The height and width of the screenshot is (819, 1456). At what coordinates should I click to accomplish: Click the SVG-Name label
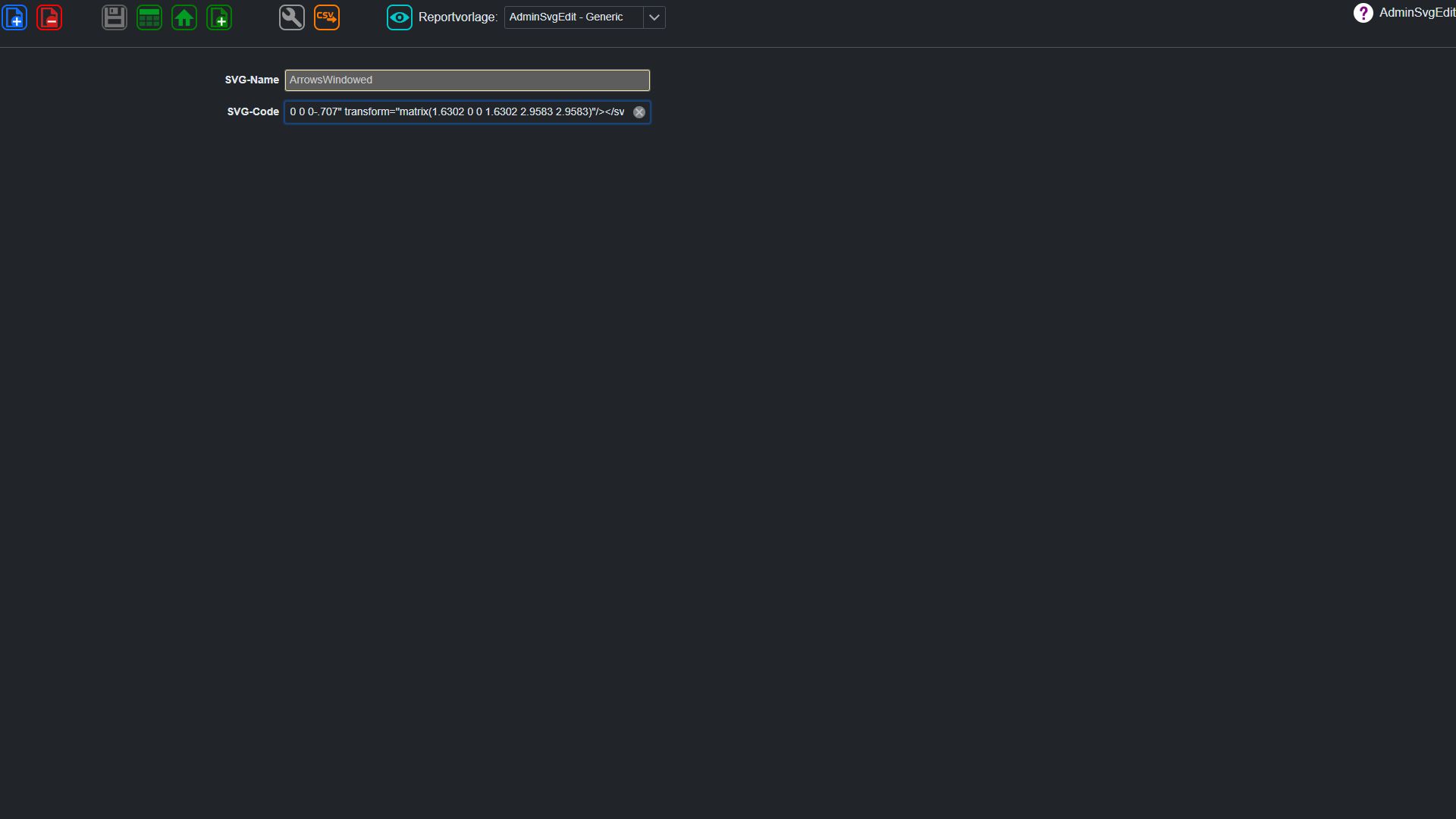252,80
